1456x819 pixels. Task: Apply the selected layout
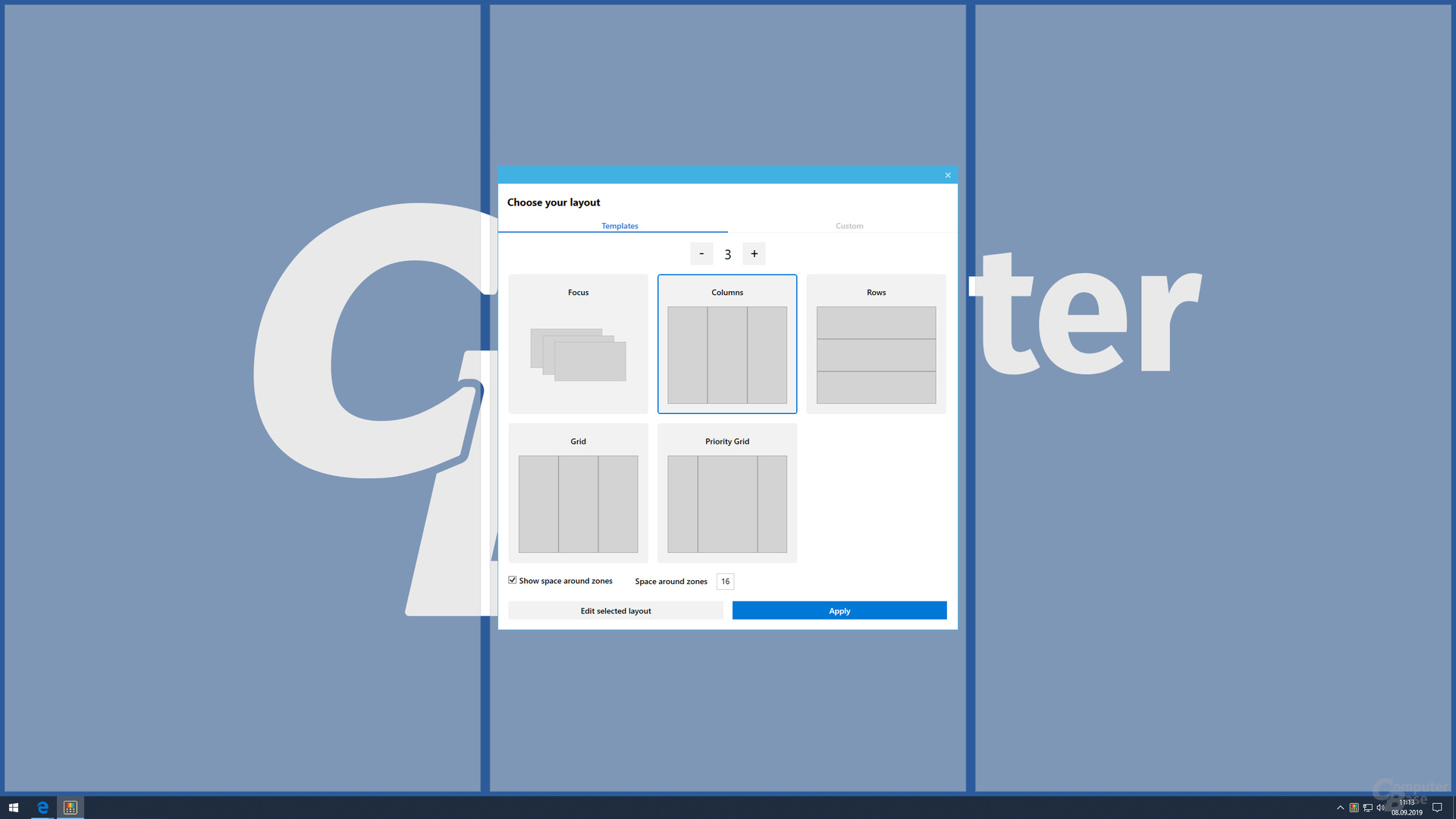[839, 610]
